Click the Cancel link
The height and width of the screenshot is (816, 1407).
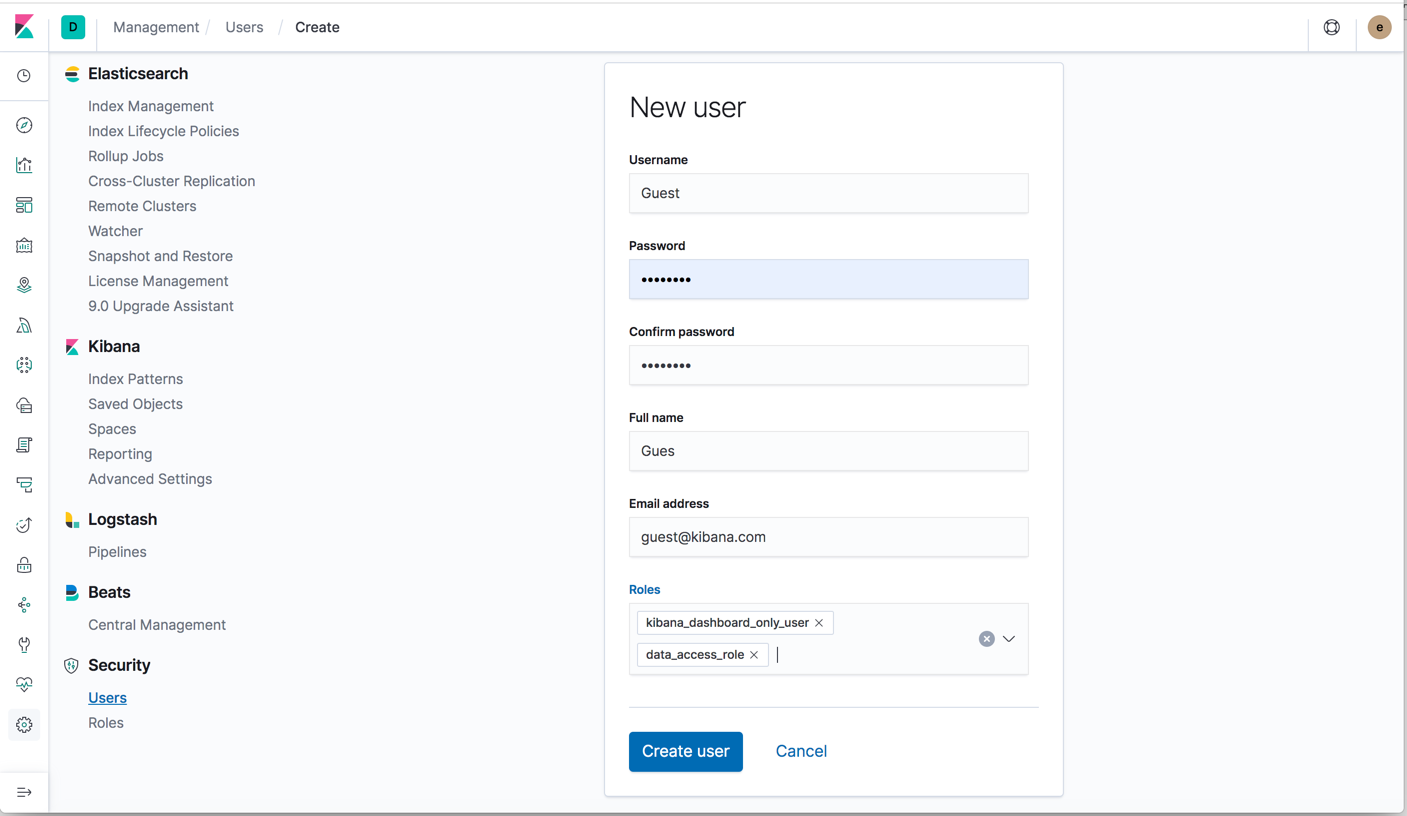tap(800, 751)
